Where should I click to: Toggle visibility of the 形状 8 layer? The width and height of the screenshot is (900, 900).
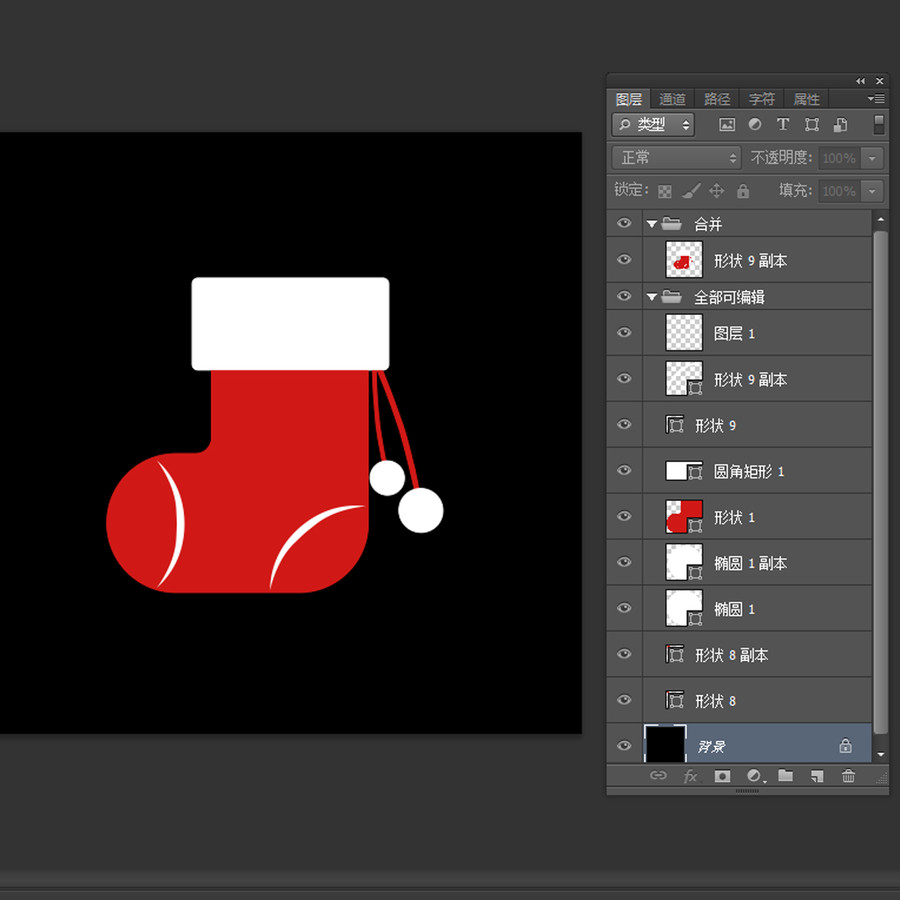[624, 700]
